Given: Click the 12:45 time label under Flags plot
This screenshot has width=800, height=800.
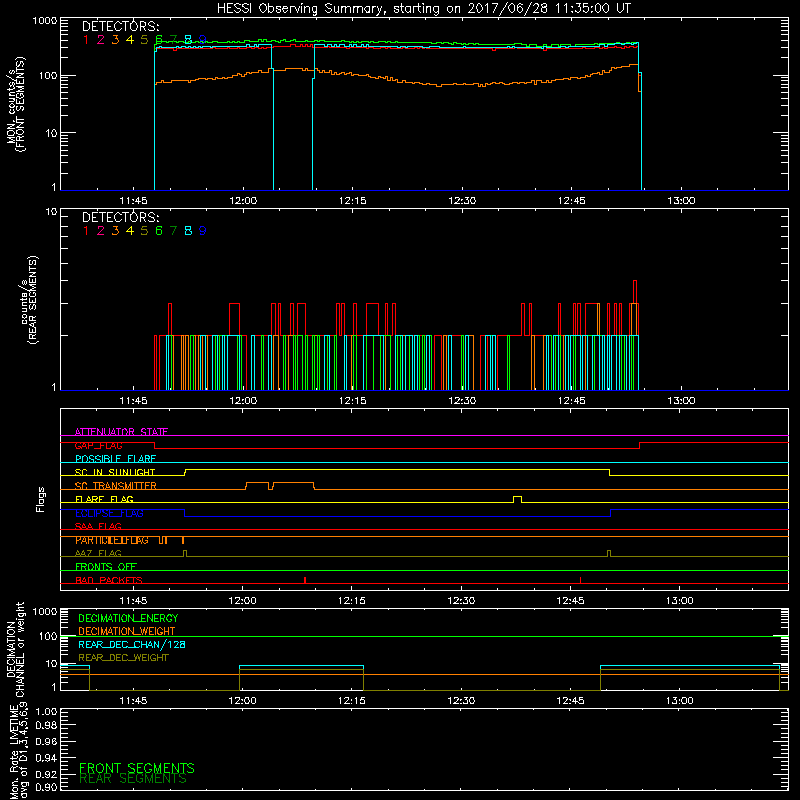Looking at the screenshot, I should 570,601.
